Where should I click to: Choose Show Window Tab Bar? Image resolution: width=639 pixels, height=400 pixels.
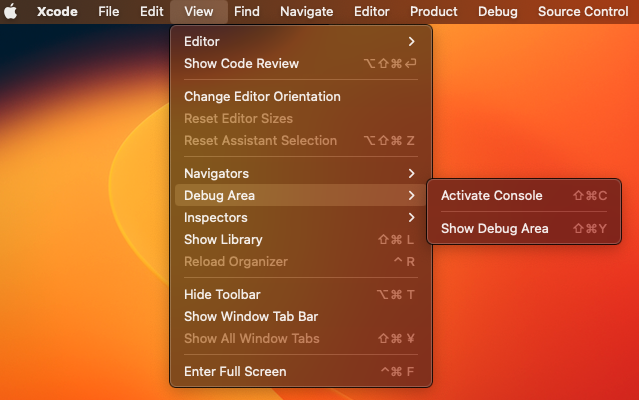pos(301,316)
